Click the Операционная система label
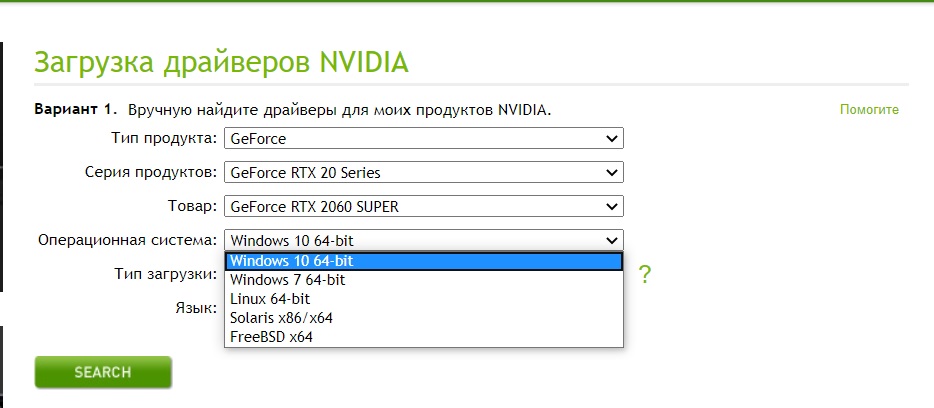Image resolution: width=934 pixels, height=408 pixels. tap(127, 240)
